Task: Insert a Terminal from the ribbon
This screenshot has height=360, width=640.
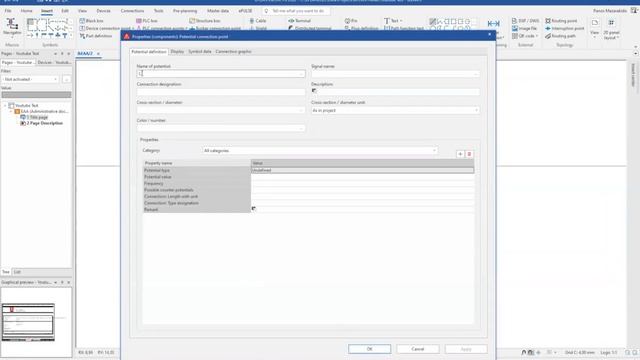Action: pos(300,20)
